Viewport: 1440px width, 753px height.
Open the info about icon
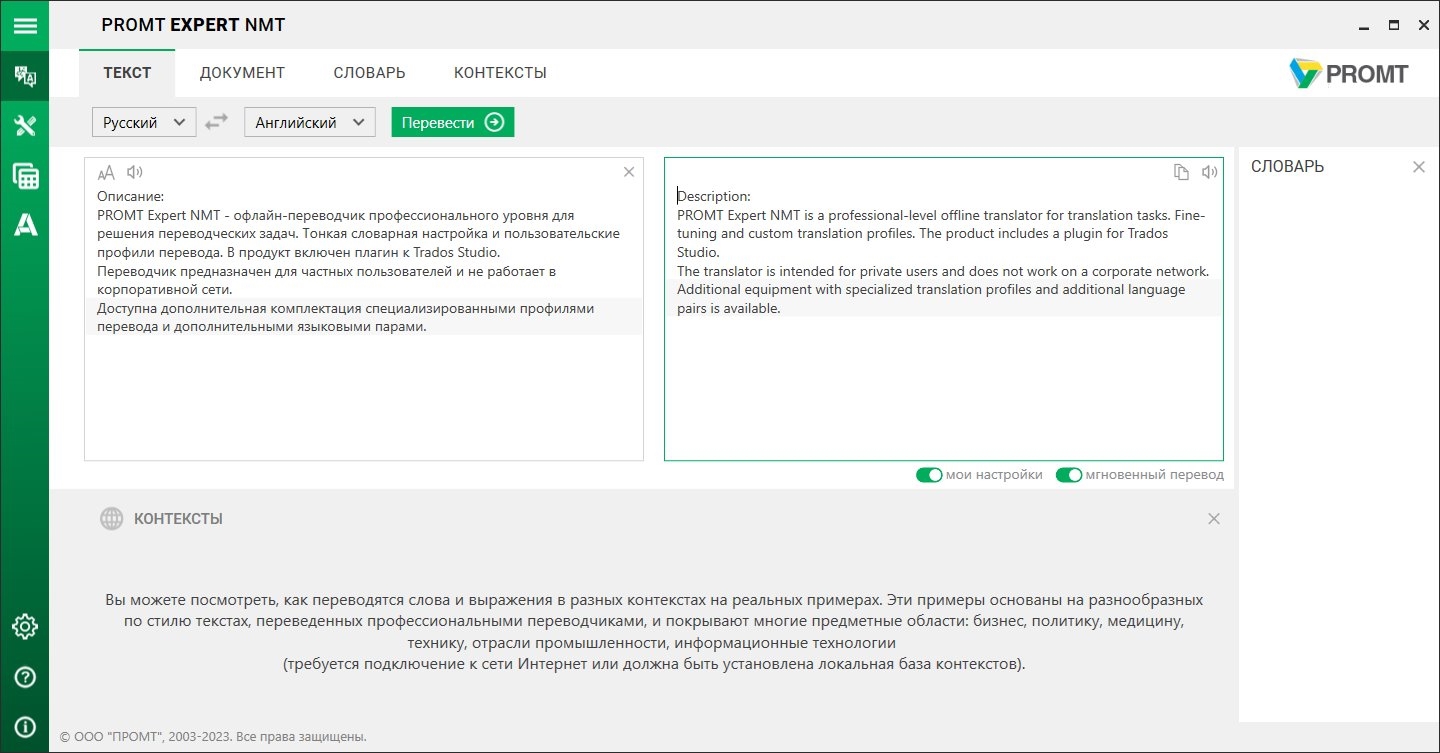24,727
